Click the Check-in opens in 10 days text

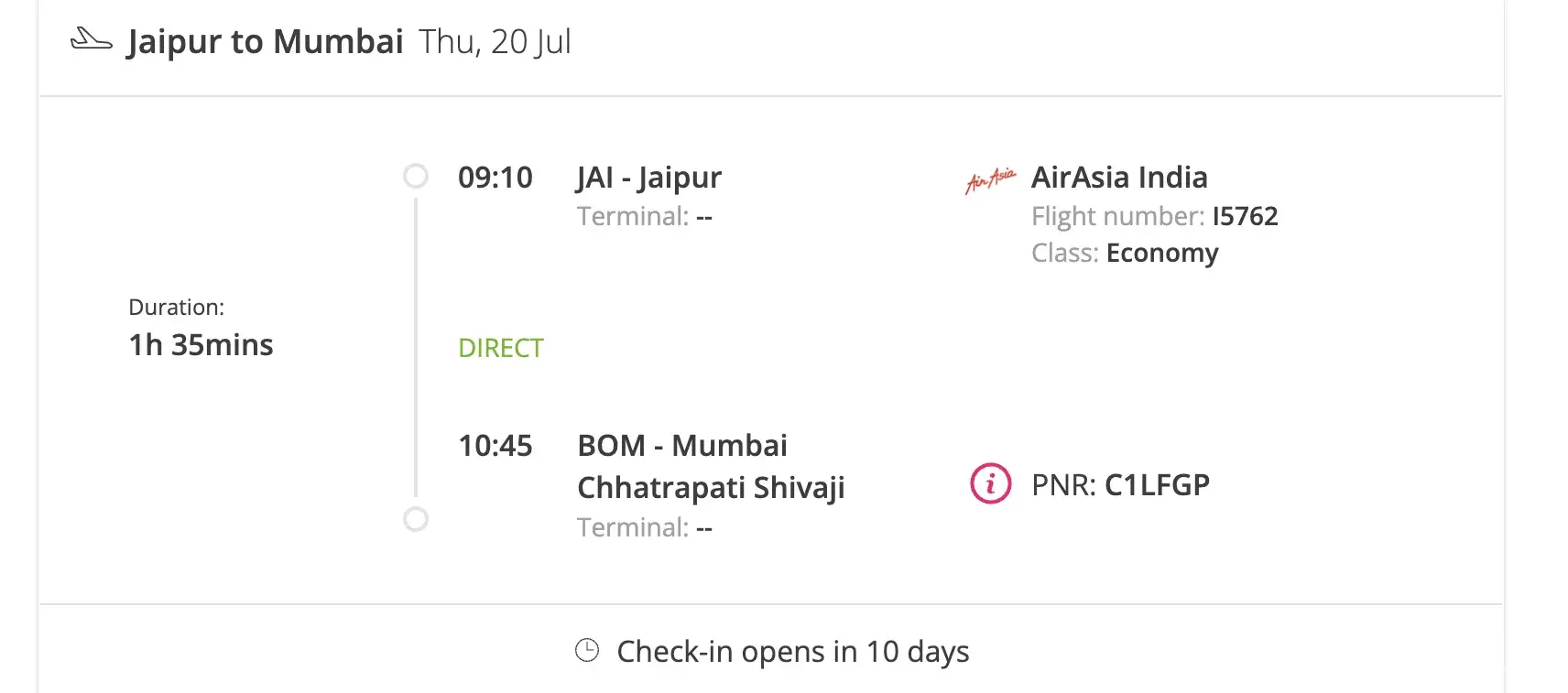tap(792, 651)
